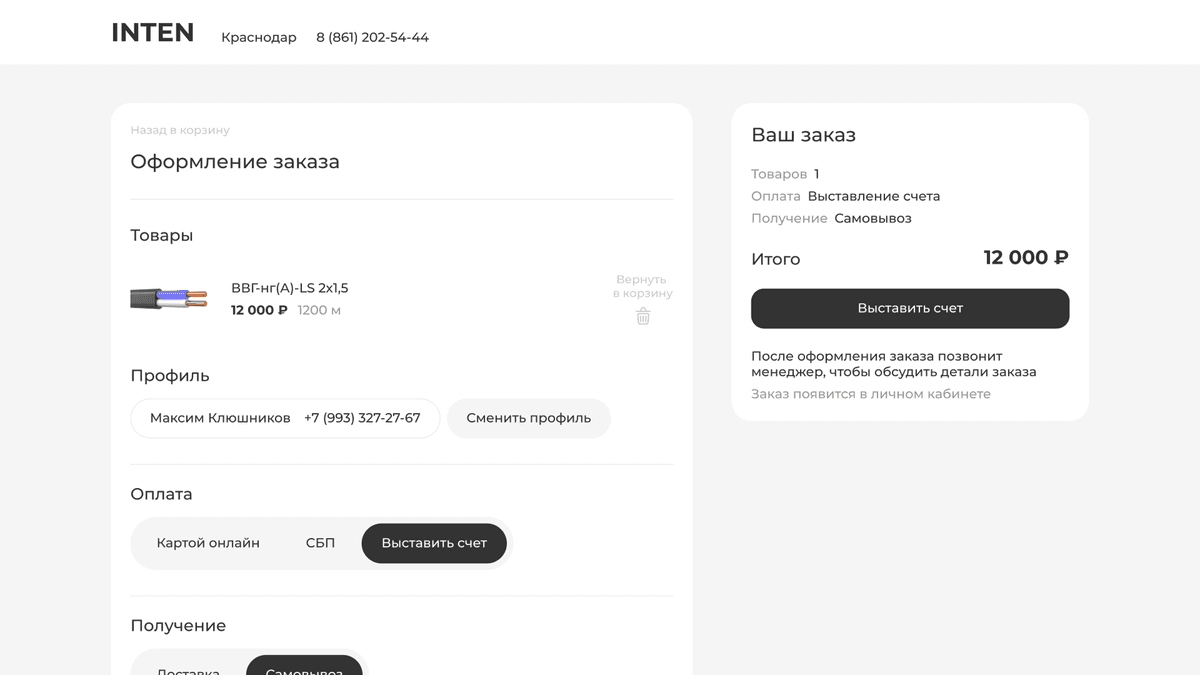Click the INTEN logo
1200x675 pixels.
[152, 33]
